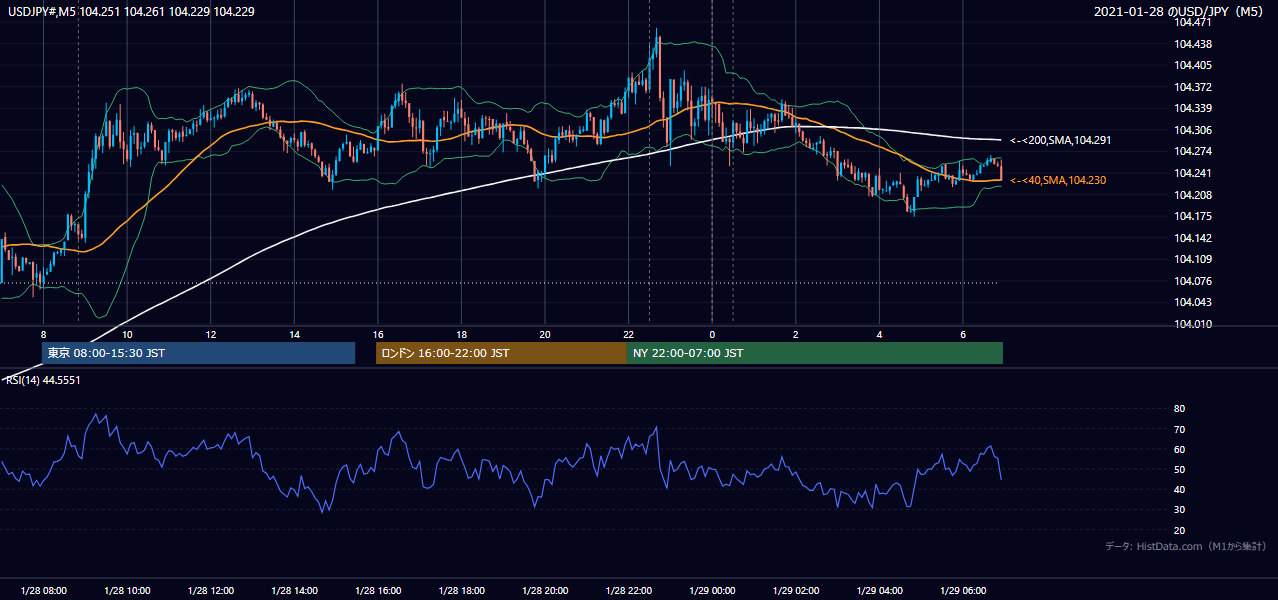1278x600 pixels.
Task: Click the 1/29 04:00 time label
Action: click(879, 590)
